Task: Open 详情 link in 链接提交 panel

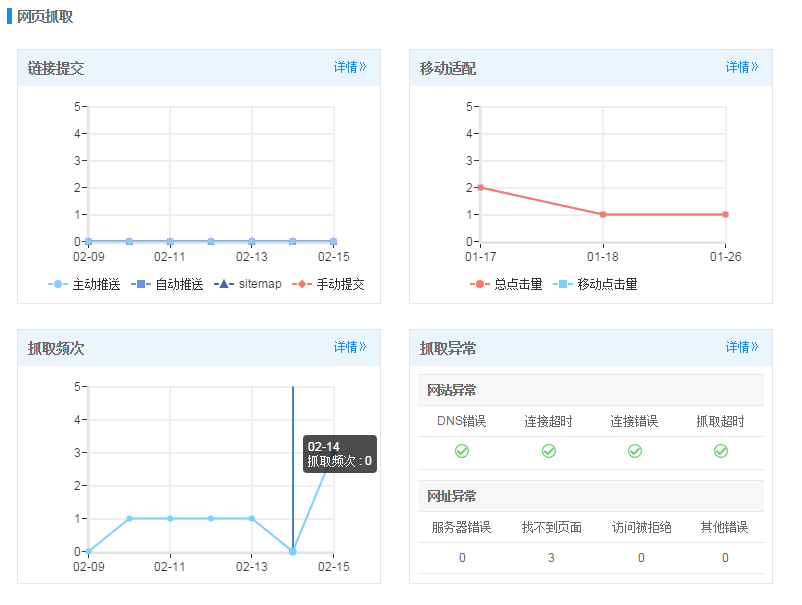Action: pyautogui.click(x=350, y=68)
